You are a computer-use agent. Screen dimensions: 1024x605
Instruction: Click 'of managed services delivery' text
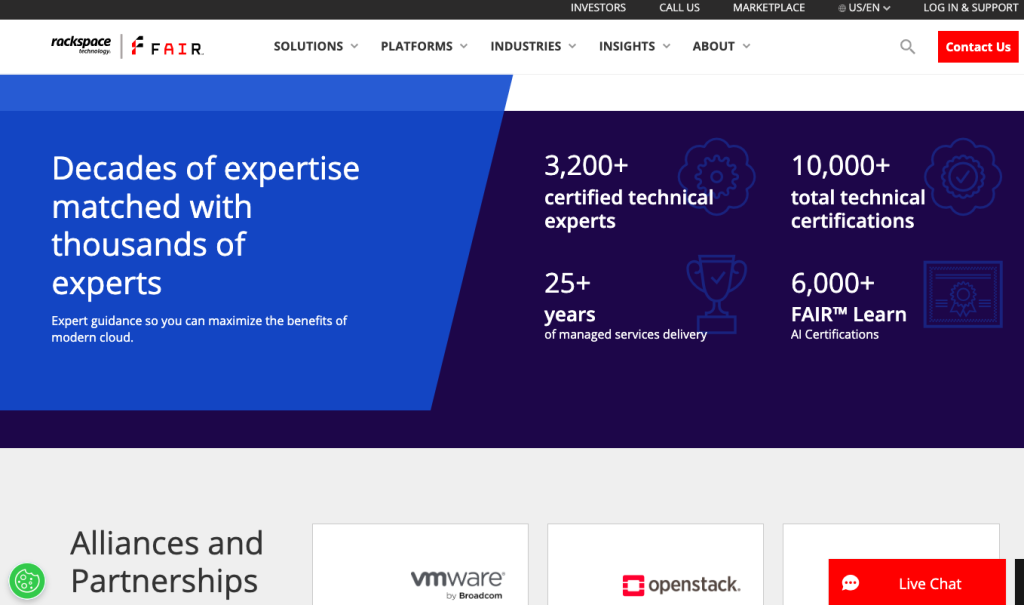[x=626, y=335]
